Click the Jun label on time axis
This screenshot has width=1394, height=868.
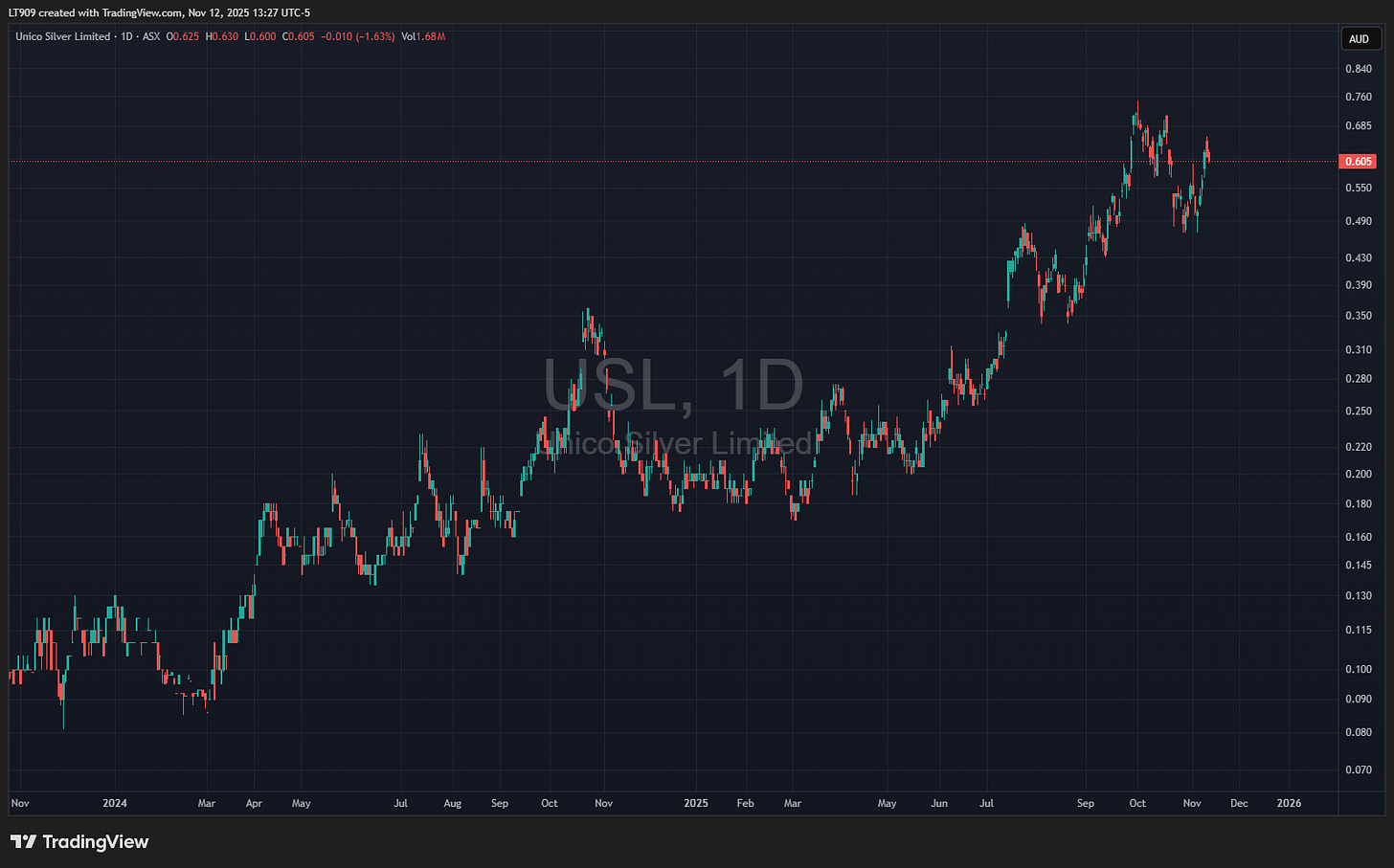939,803
